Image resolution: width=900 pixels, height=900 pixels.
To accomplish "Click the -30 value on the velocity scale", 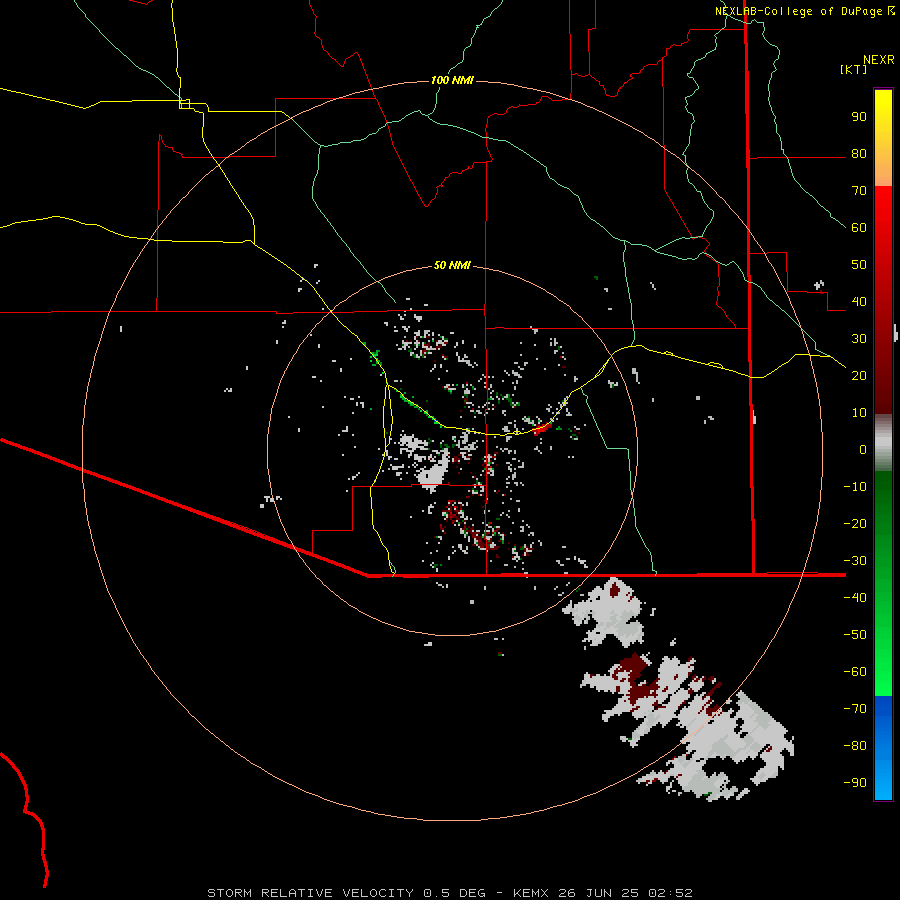I will point(855,561).
